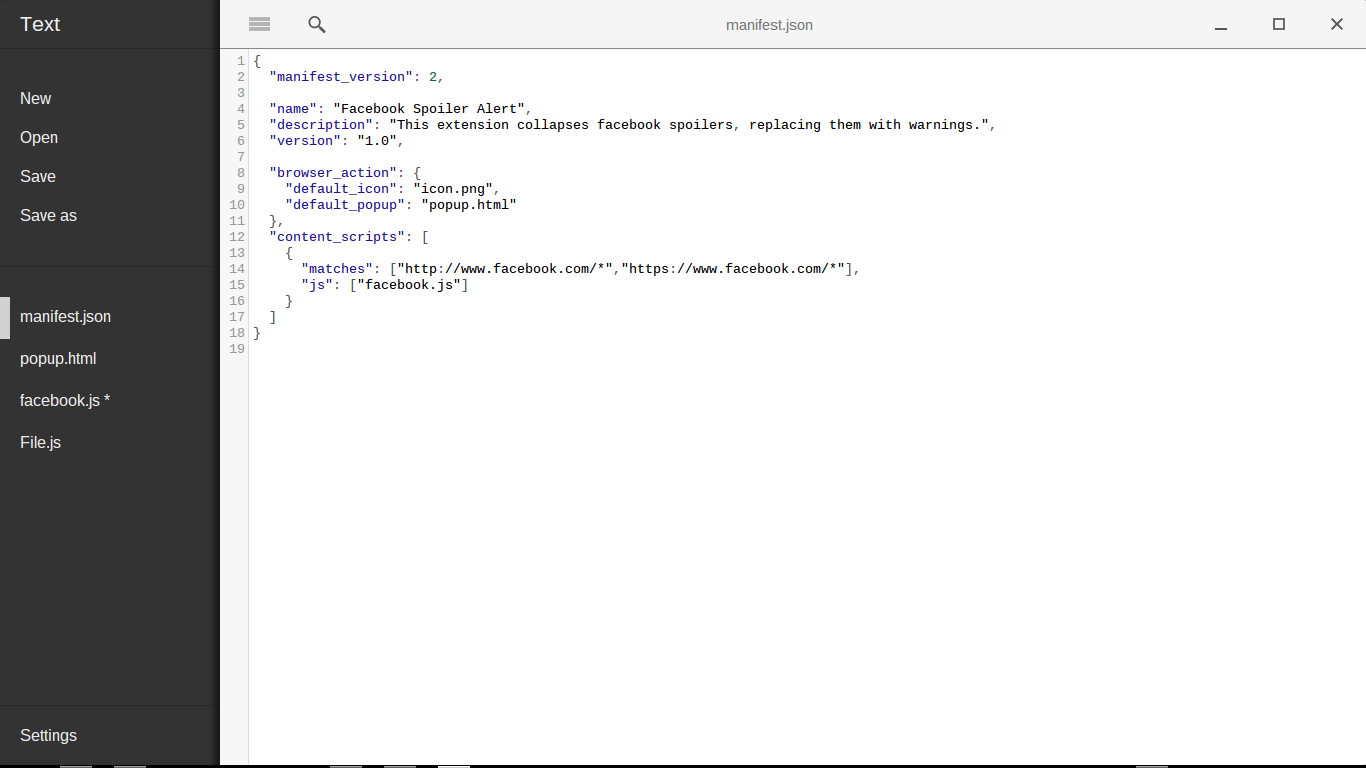Click the "Facebook Spoiler Alert" name value
The image size is (1366, 768).
[x=429, y=109]
